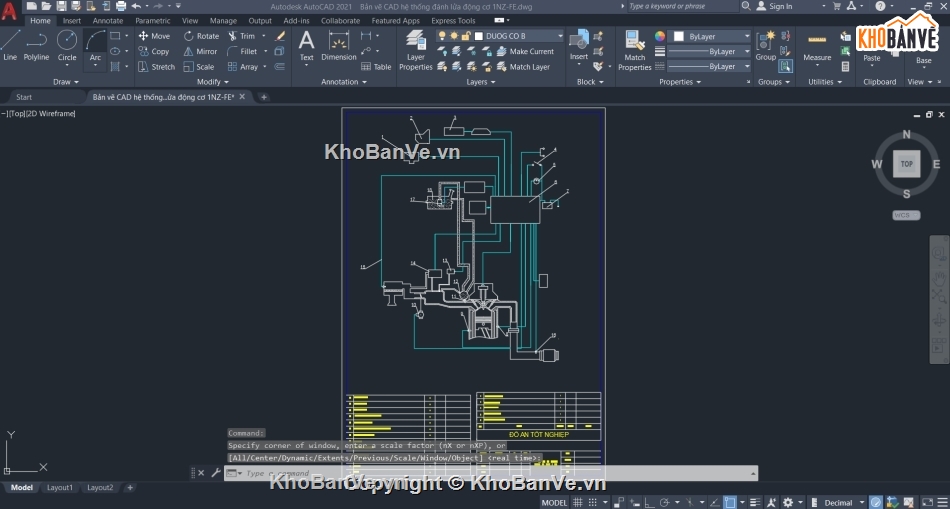Activate the Stretch command
Screen dimensions: 950x509
(156, 67)
